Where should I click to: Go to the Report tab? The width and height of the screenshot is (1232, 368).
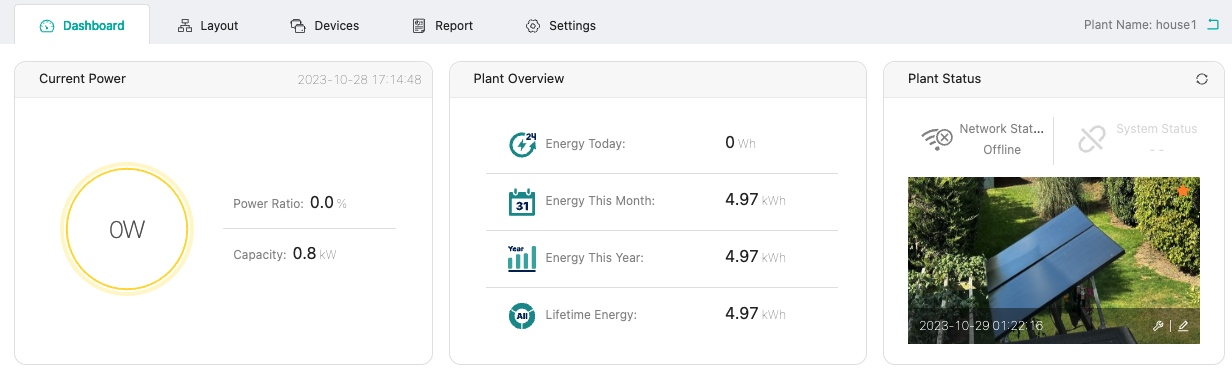[x=443, y=26]
